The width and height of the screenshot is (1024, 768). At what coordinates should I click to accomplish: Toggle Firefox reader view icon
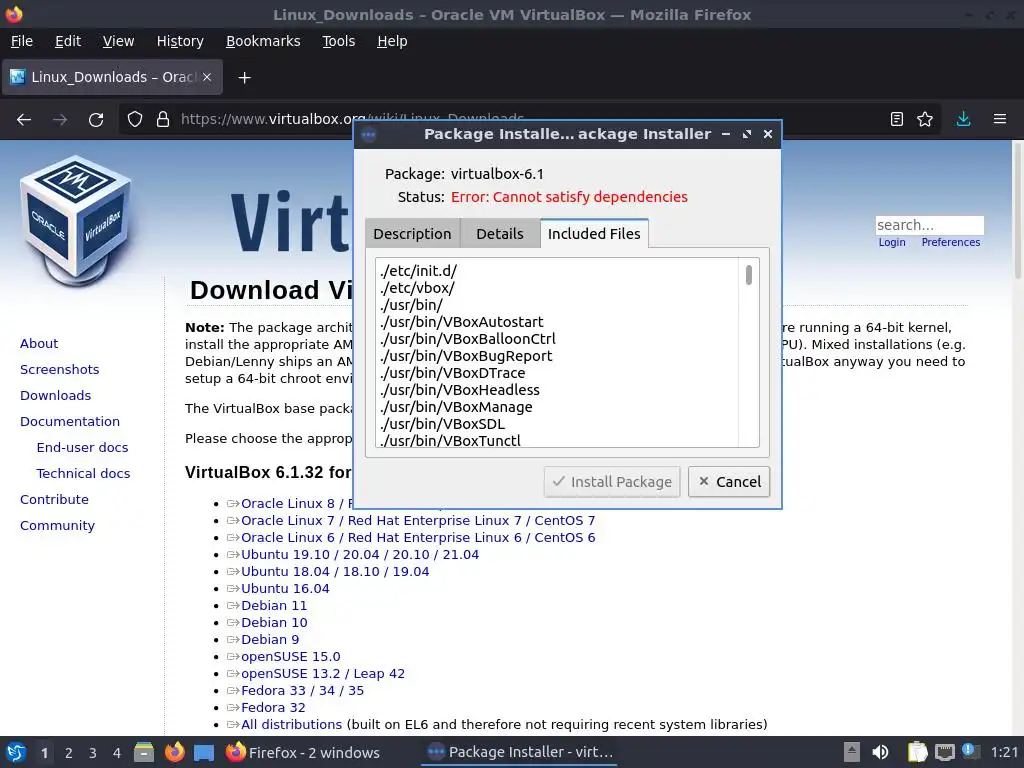click(897, 119)
